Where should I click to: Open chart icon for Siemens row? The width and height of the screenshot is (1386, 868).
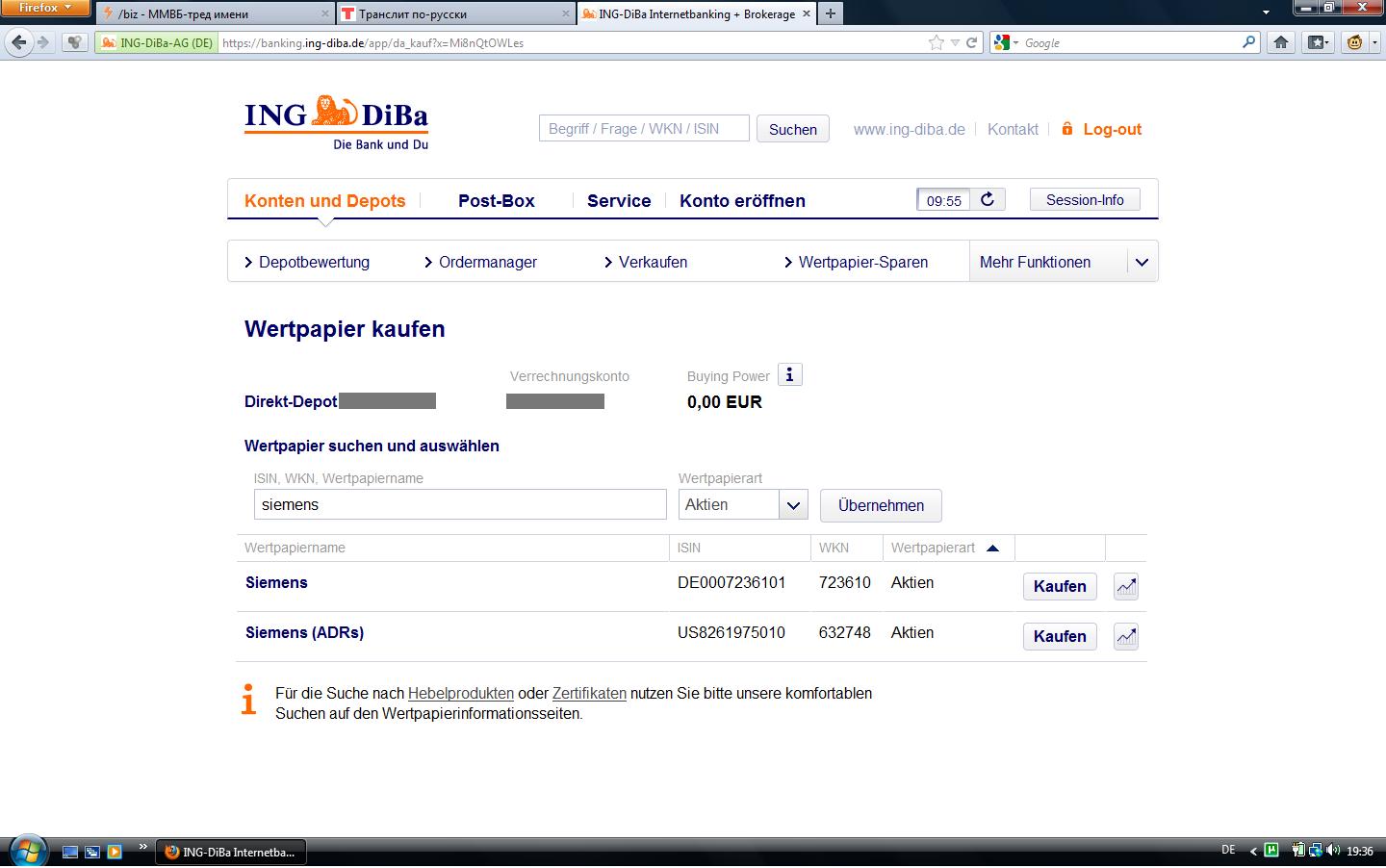pos(1126,586)
